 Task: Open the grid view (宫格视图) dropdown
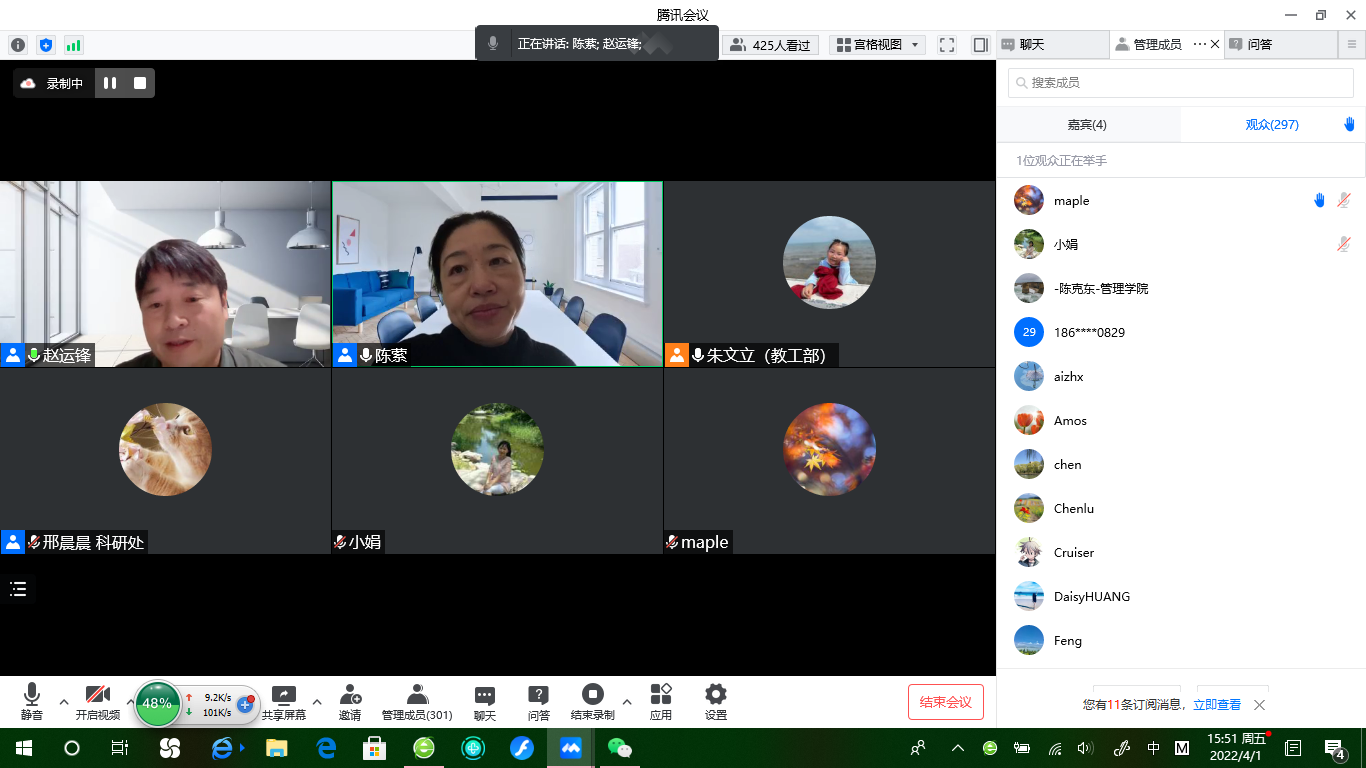pos(877,45)
